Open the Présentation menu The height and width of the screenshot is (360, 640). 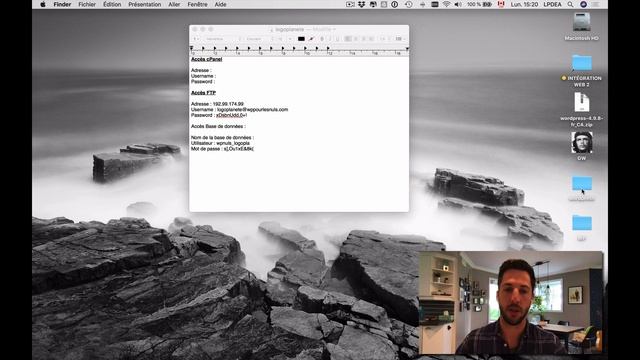click(144, 4)
